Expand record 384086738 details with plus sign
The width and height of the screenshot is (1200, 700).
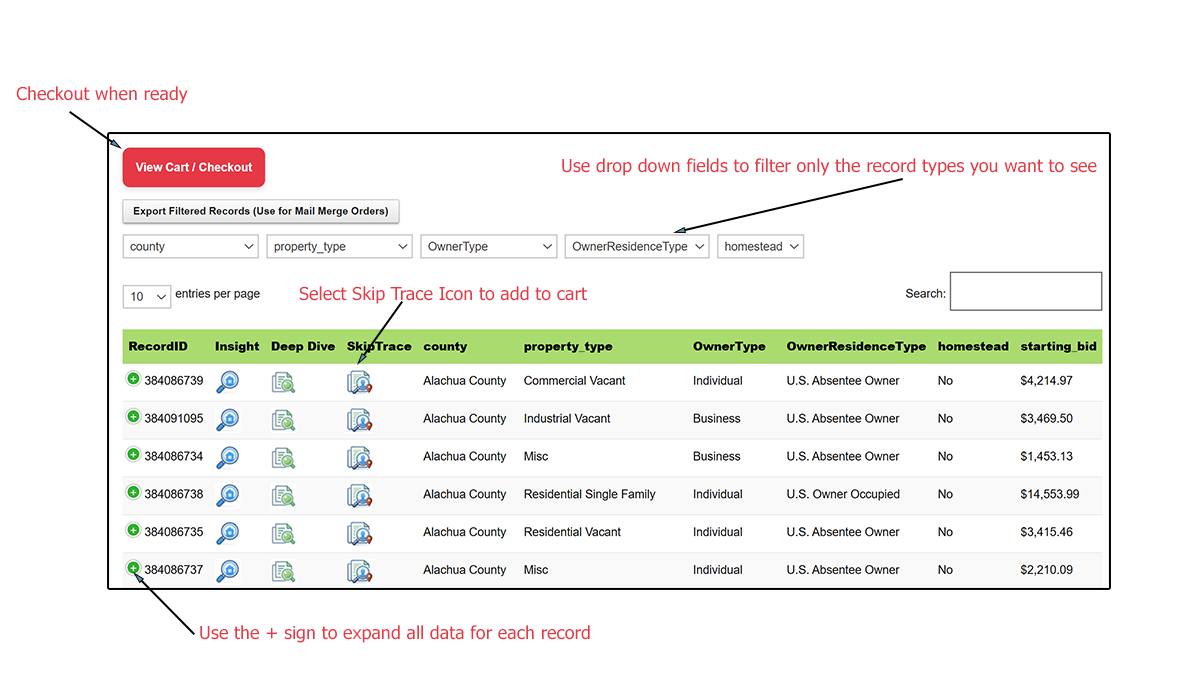pyautogui.click(x=133, y=492)
